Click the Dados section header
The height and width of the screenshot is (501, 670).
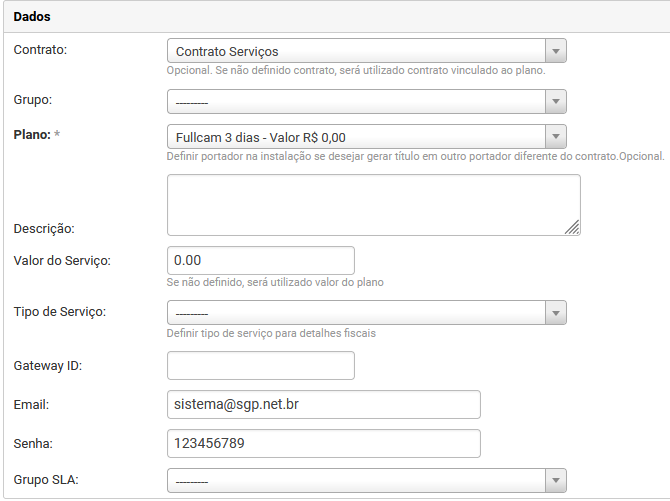(32, 17)
